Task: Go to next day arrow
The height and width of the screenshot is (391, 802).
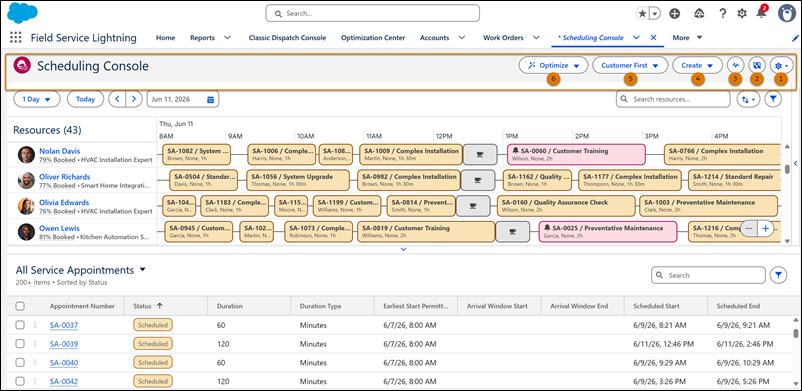Action: click(134, 99)
